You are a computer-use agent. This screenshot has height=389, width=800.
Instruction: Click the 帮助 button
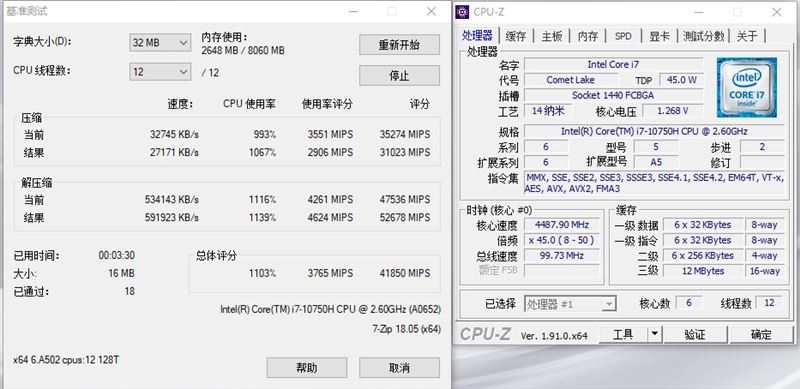pos(307,368)
